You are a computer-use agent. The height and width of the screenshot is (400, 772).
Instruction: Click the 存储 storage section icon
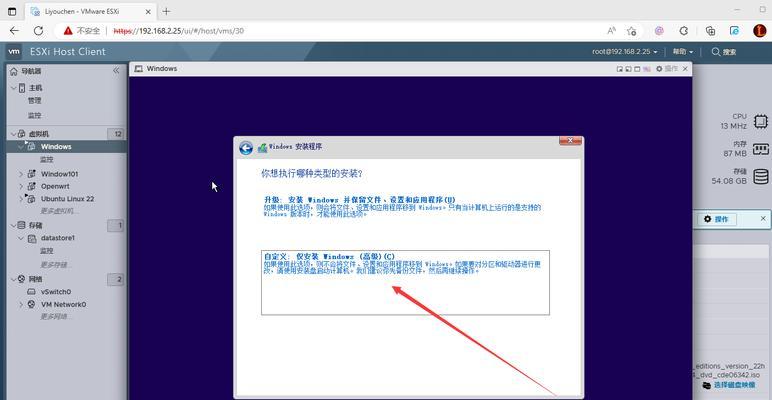pyautogui.click(x=21, y=225)
